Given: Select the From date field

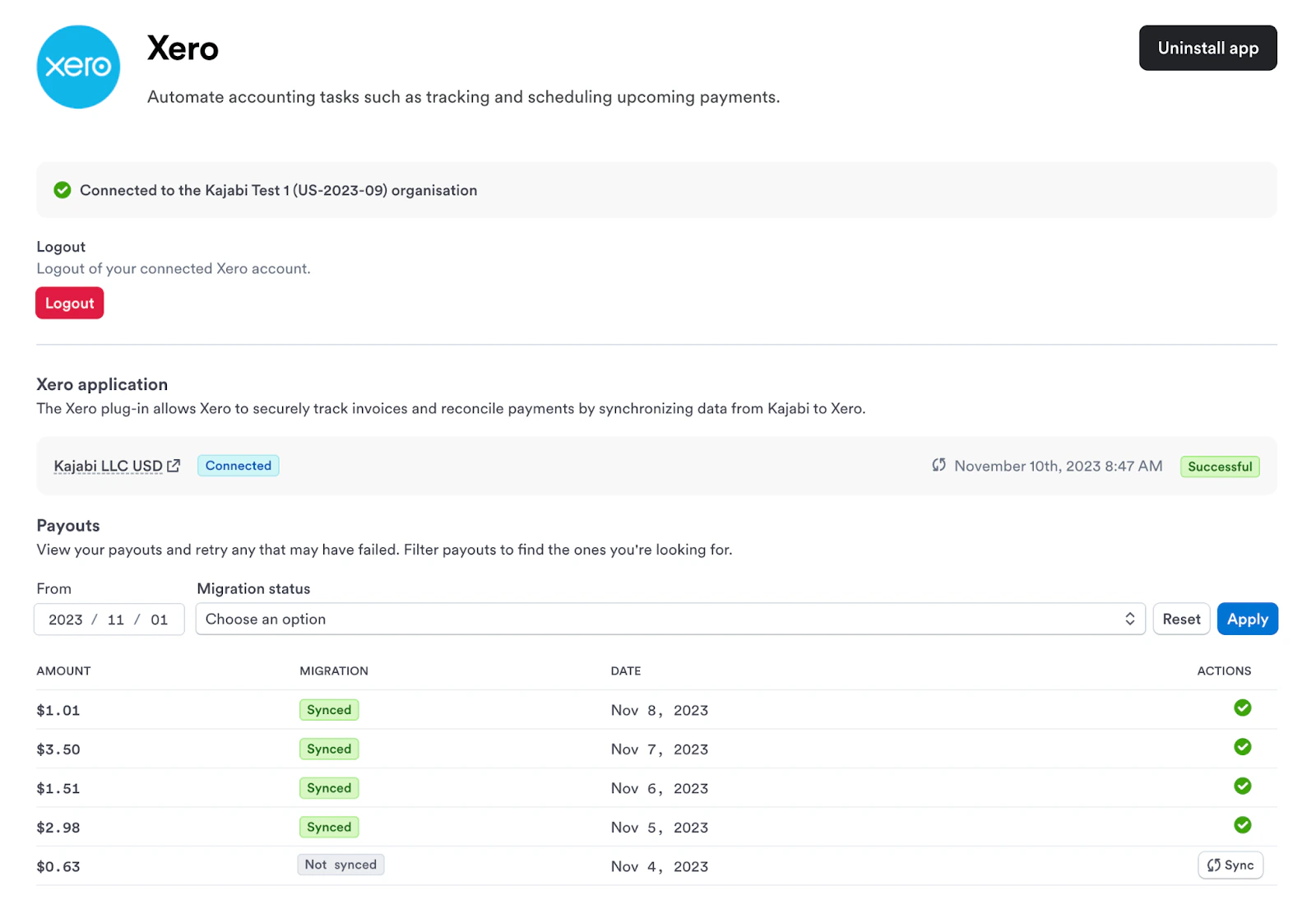Looking at the screenshot, I should tap(109, 619).
